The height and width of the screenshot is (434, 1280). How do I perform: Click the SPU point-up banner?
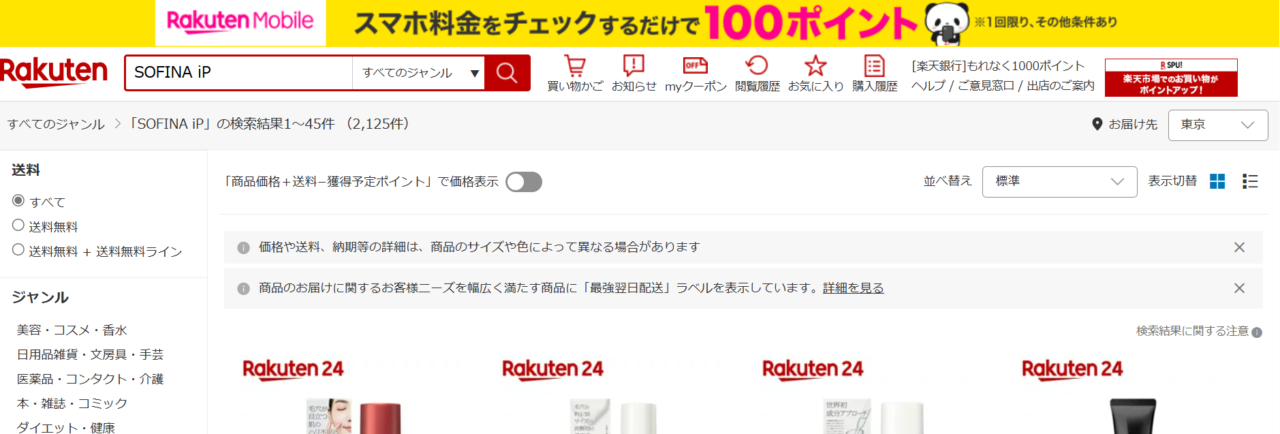point(1171,77)
